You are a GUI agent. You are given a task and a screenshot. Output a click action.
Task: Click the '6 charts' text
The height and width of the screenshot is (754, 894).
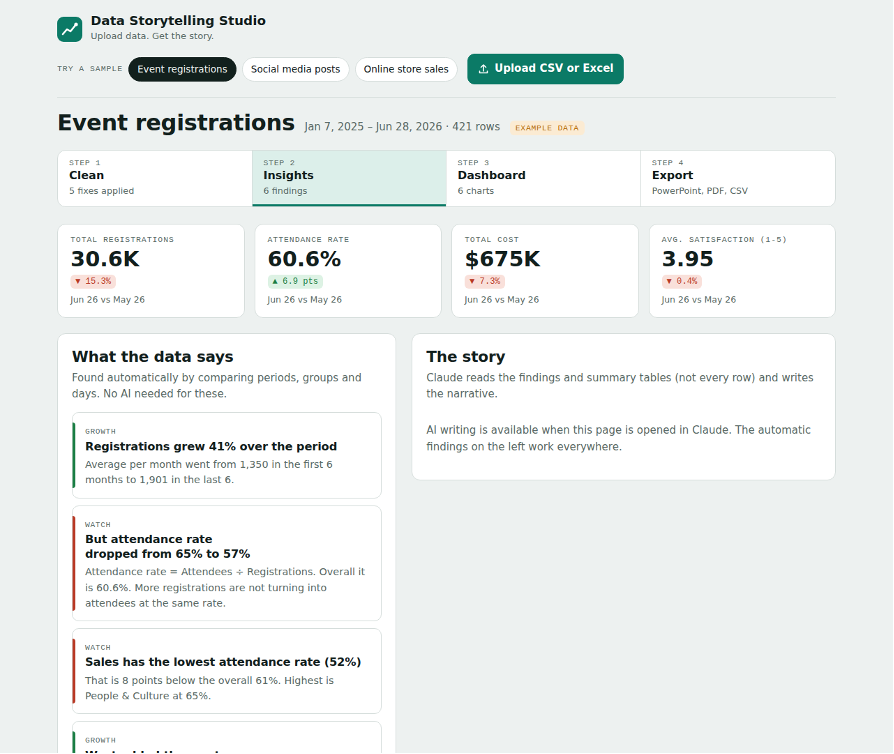(476, 191)
